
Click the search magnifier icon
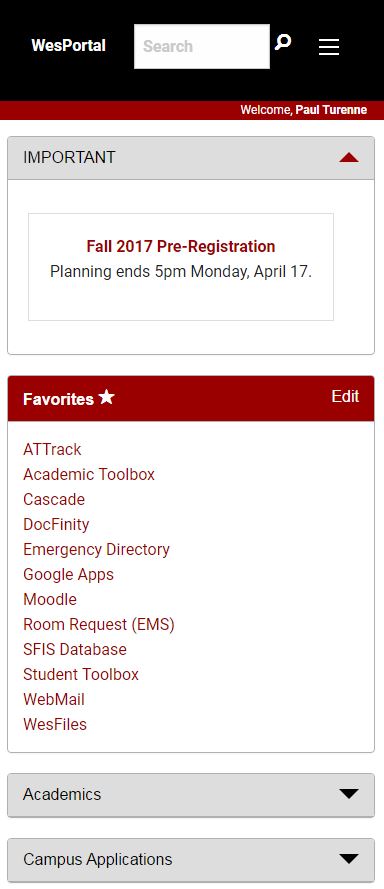282,43
